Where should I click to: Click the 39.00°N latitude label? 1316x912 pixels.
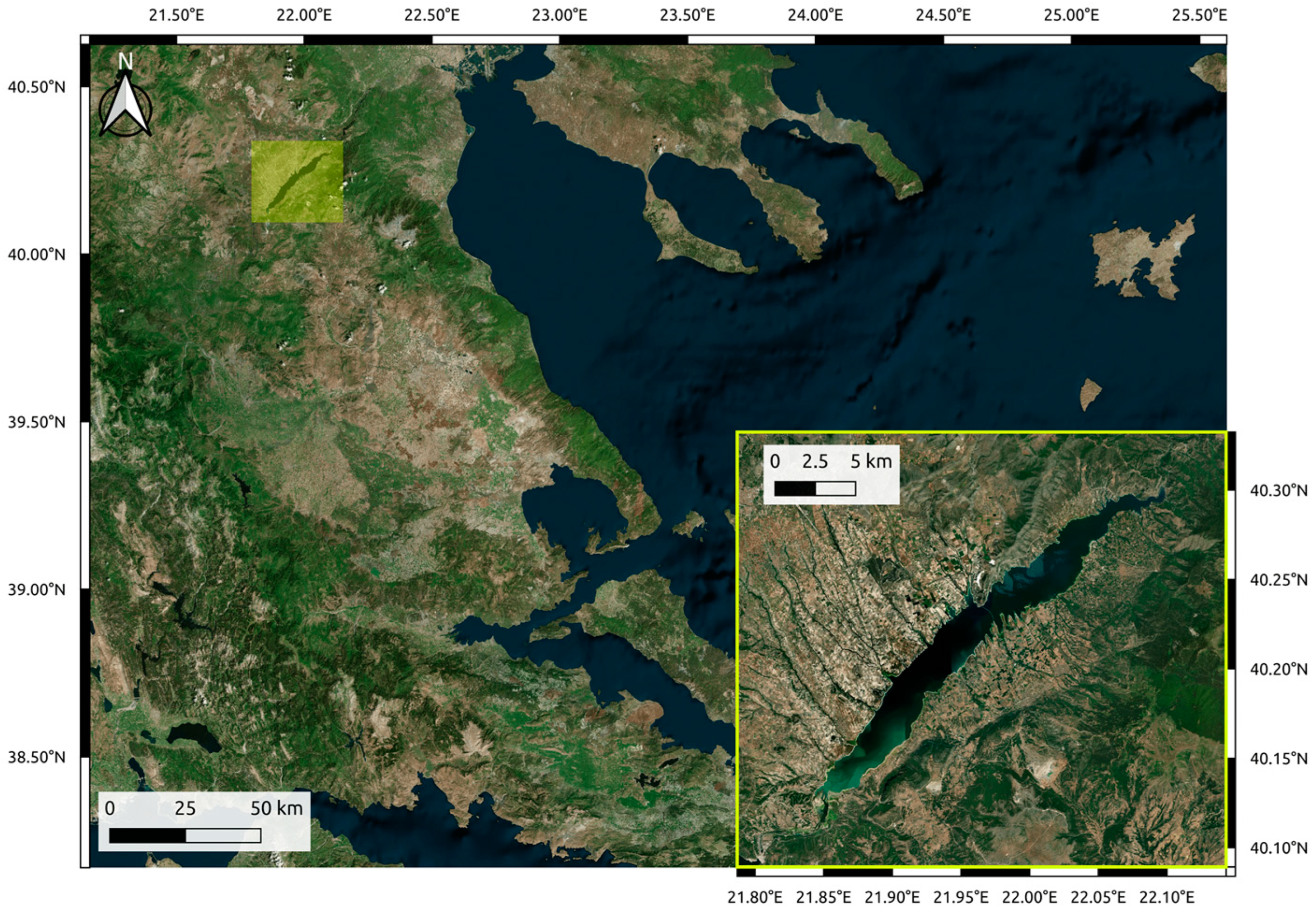[36, 589]
